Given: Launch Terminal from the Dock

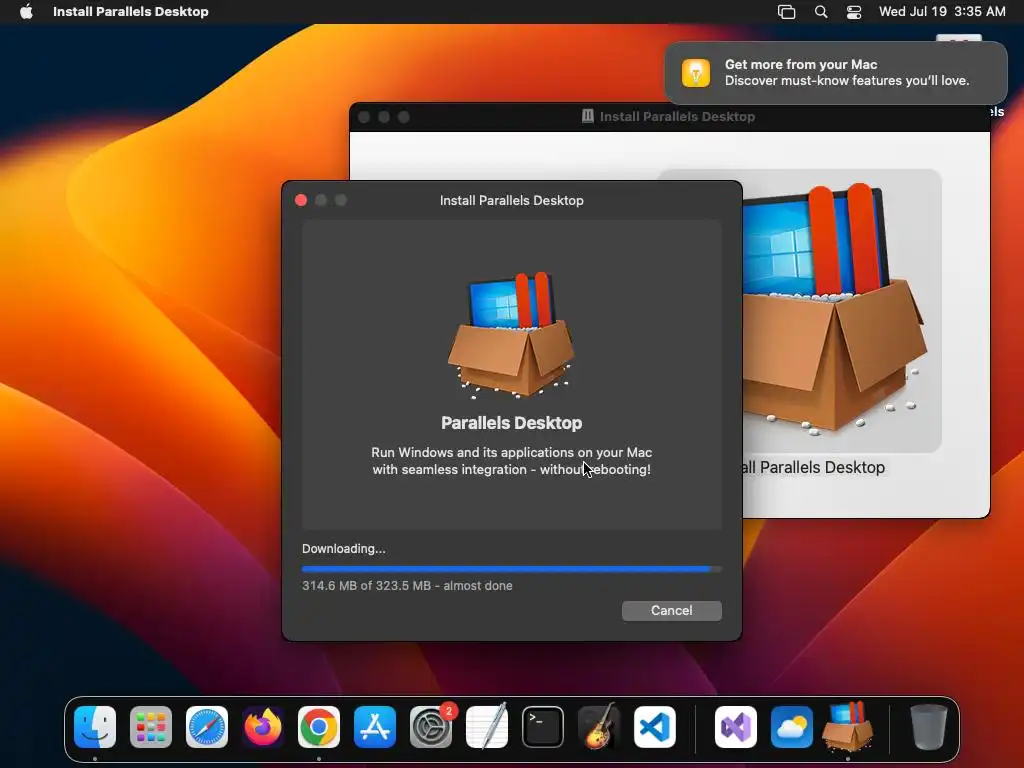Looking at the screenshot, I should pos(543,727).
